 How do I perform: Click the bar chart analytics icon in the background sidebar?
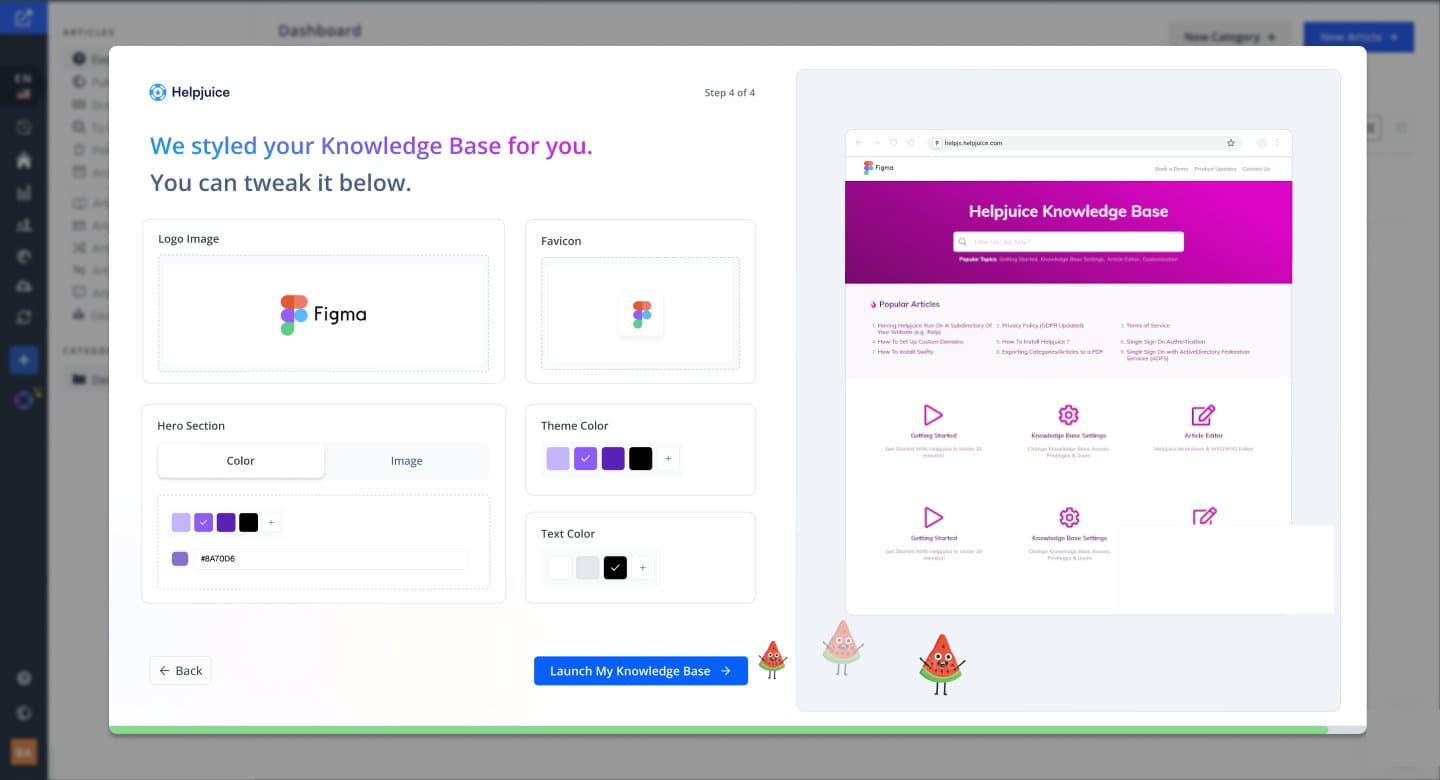(x=24, y=192)
